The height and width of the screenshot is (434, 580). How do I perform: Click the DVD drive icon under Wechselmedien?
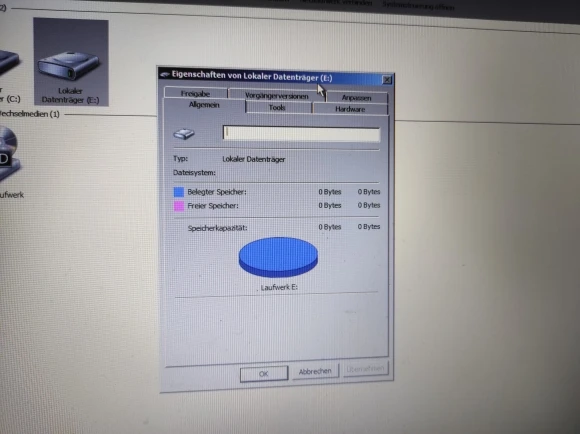click(x=9, y=154)
